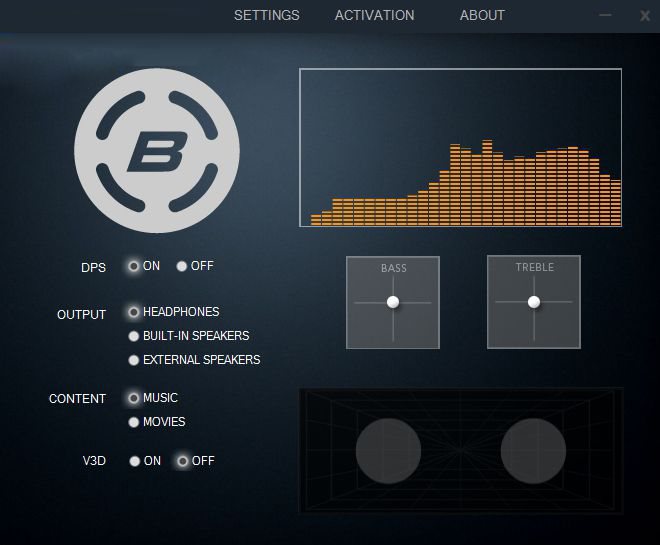This screenshot has height=545, width=660.
Task: Click the V3D label
Action: [94, 461]
